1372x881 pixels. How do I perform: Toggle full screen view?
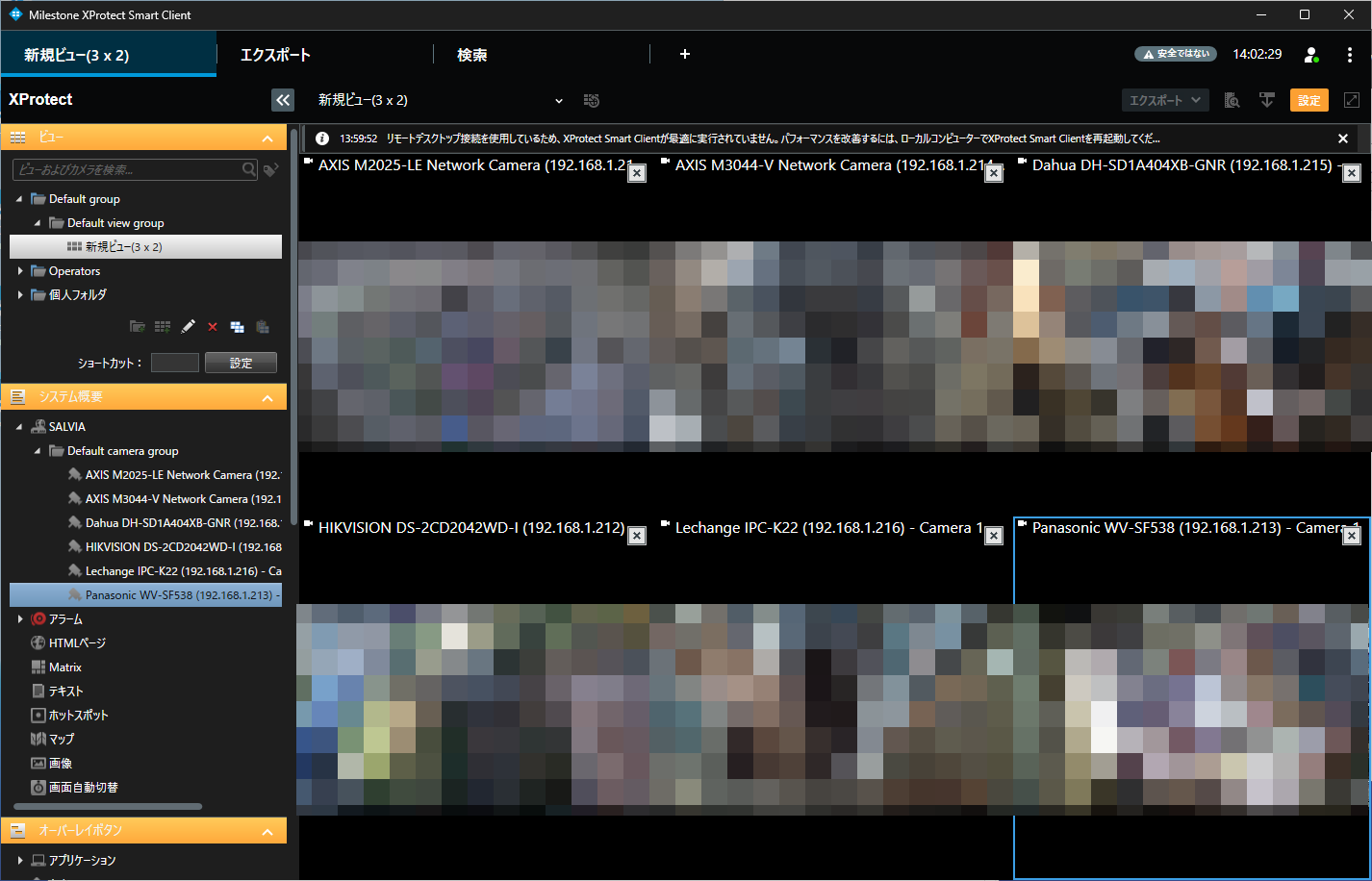(x=1352, y=100)
